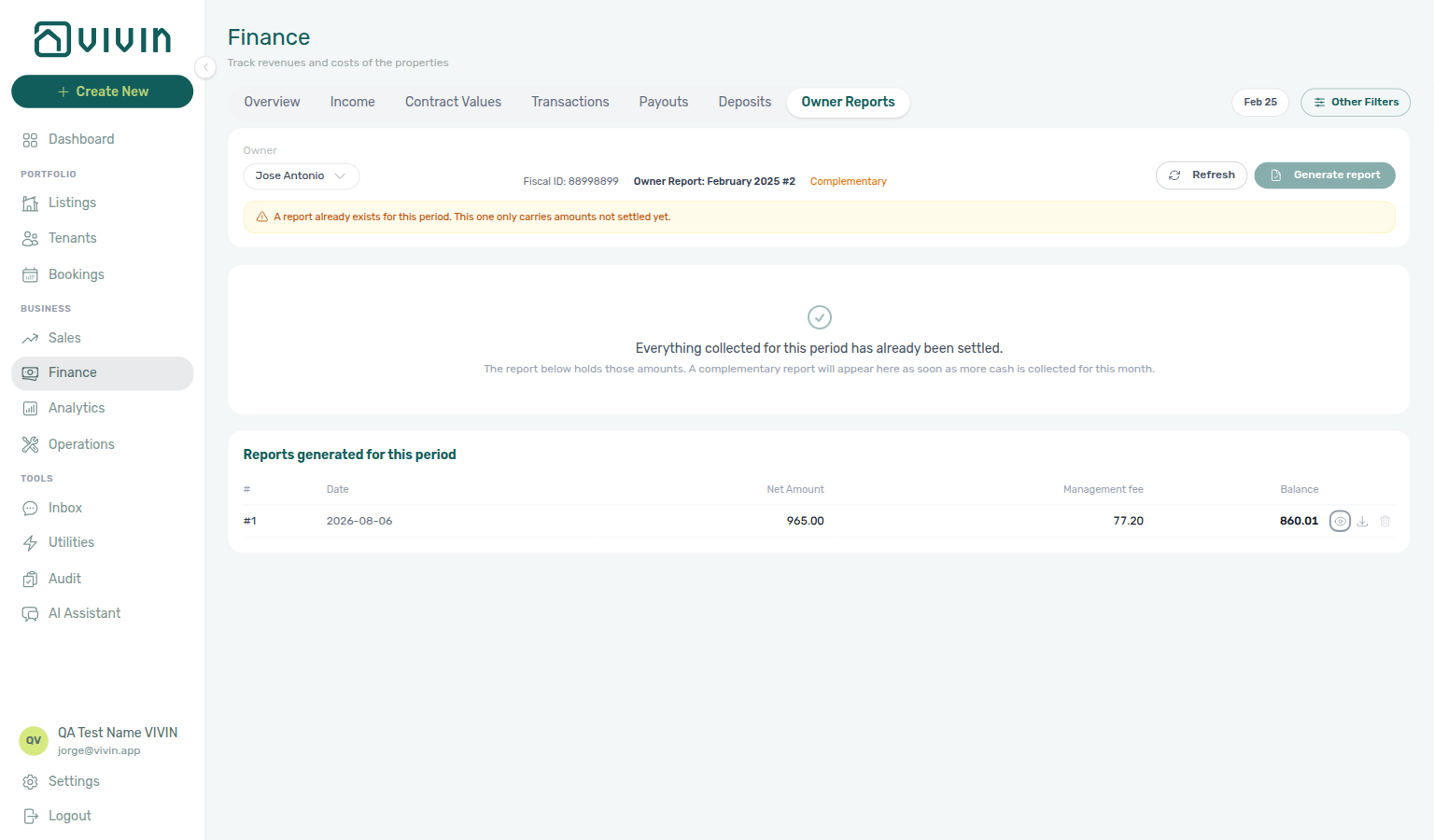
Task: Click the jorge@vivin.app email text
Action: click(x=99, y=751)
